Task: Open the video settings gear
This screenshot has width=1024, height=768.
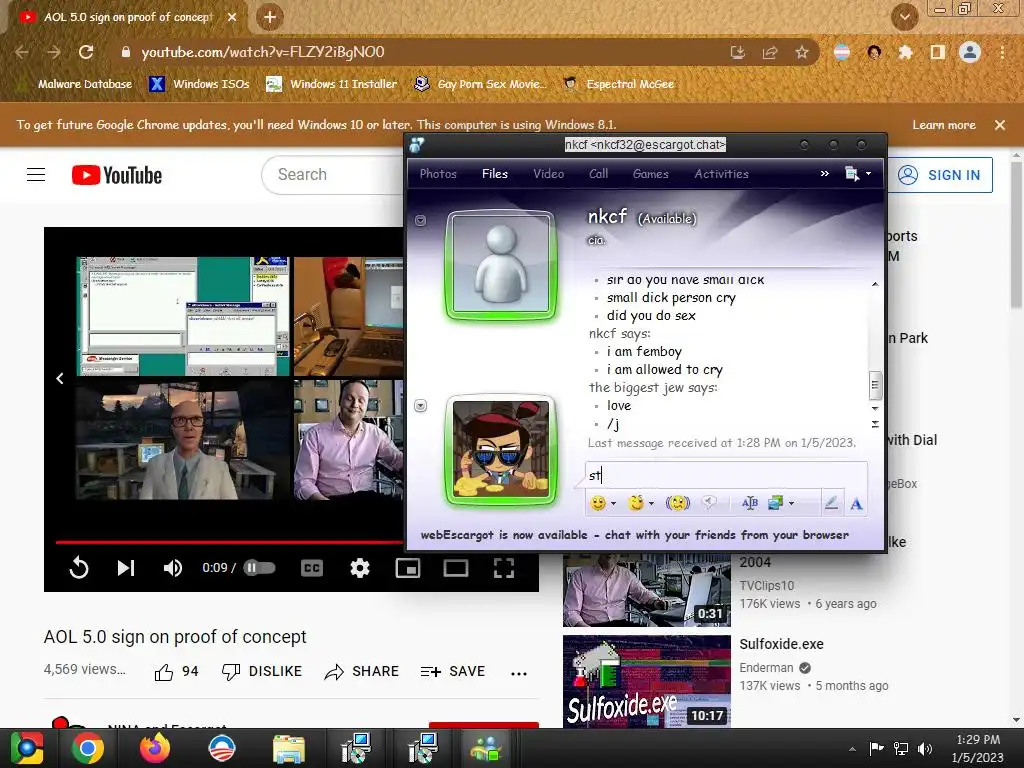Action: (360, 568)
